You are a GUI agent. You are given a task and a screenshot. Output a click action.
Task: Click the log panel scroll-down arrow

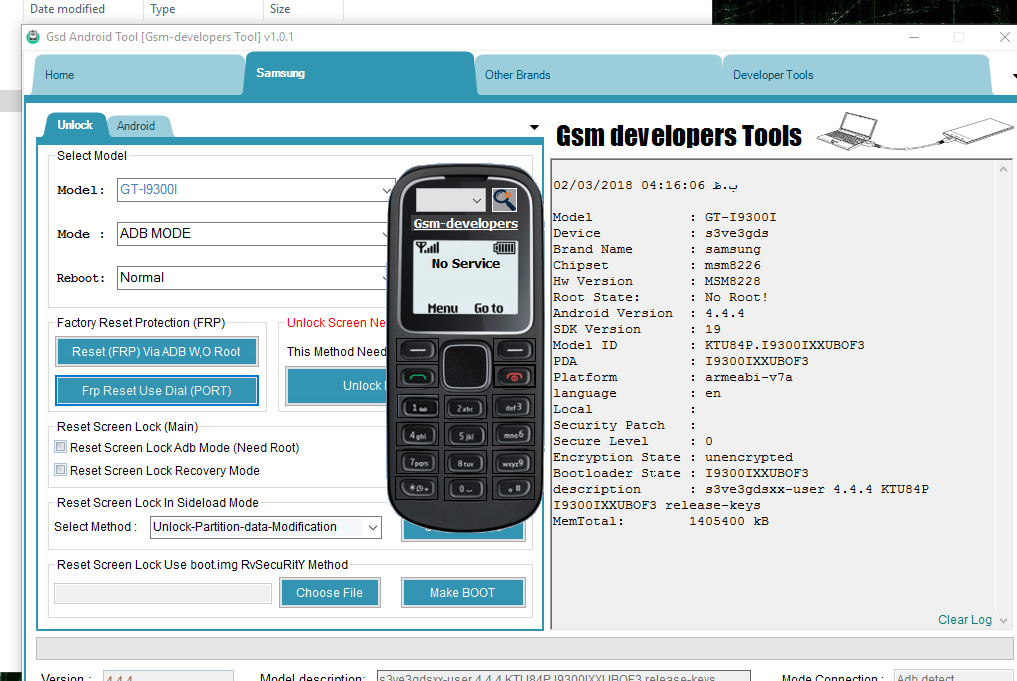click(x=1003, y=621)
